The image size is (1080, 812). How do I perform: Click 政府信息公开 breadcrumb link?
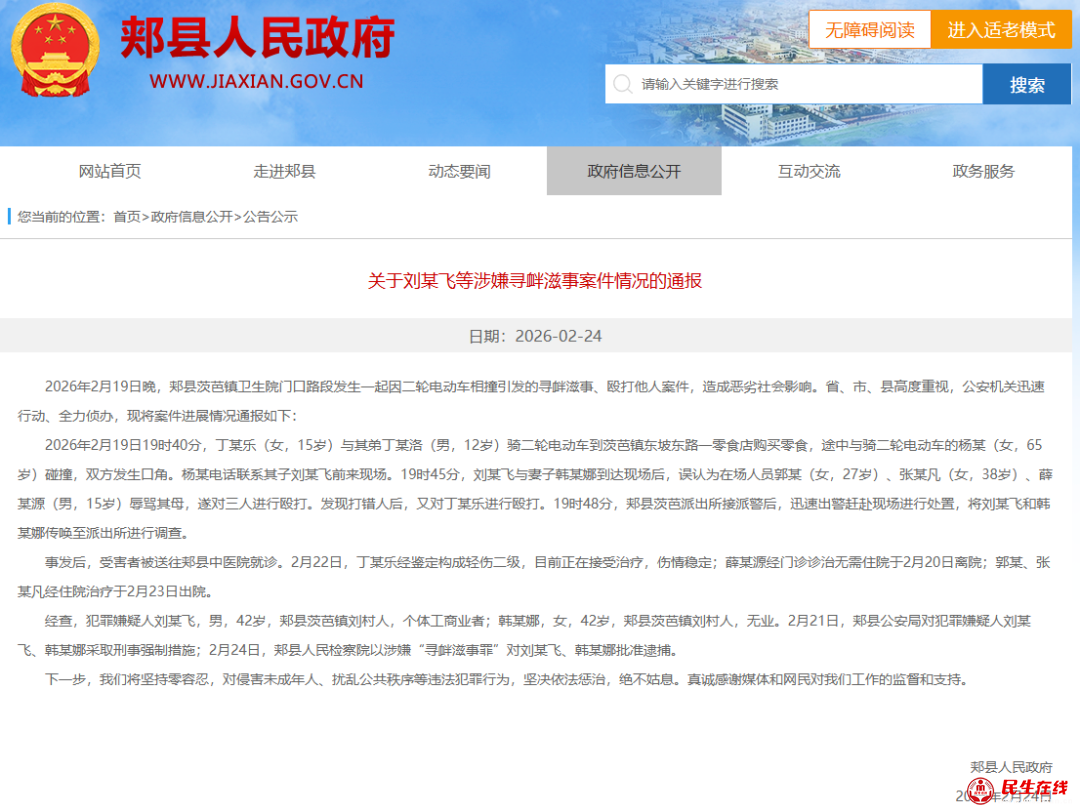(191, 216)
